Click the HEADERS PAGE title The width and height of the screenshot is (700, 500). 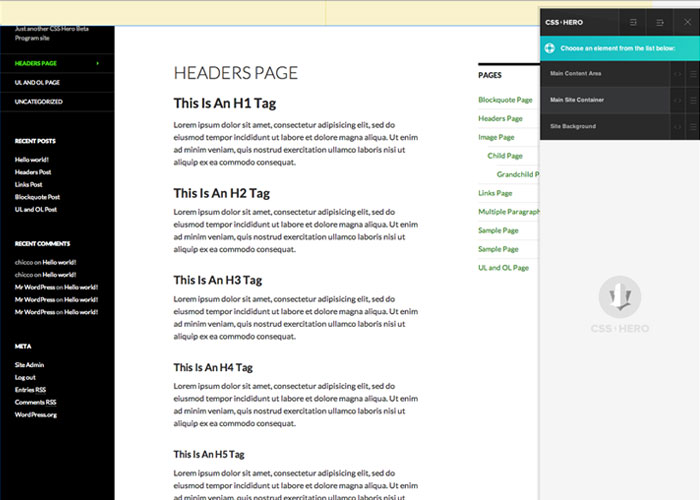point(236,73)
